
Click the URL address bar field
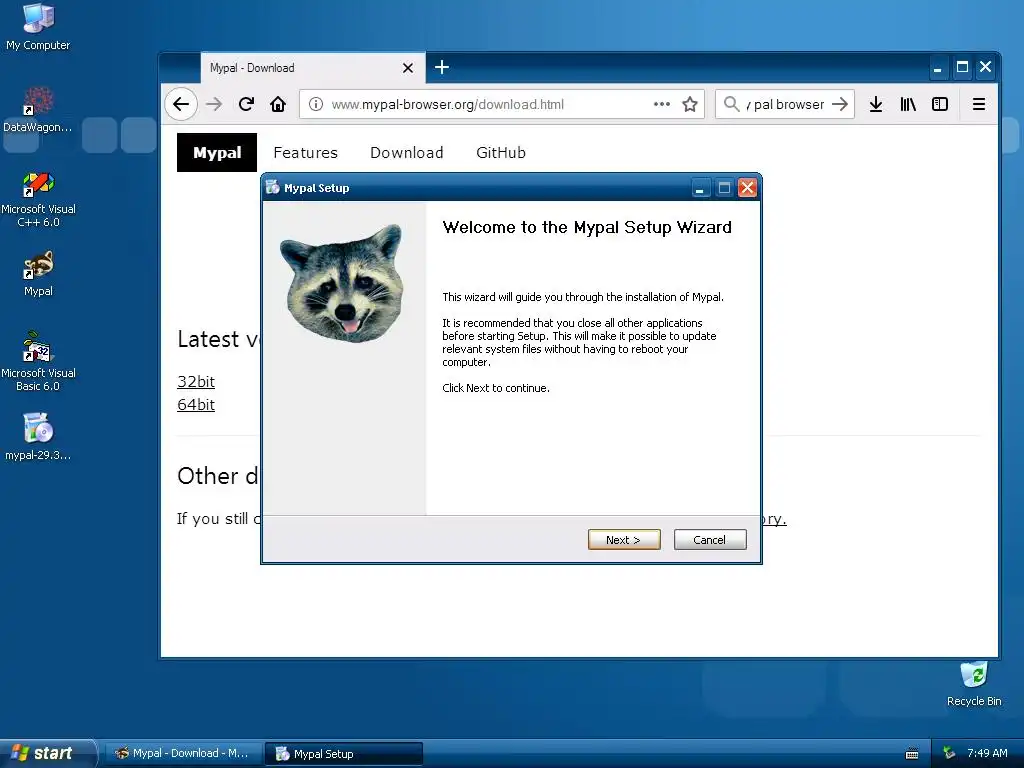[x=502, y=104]
